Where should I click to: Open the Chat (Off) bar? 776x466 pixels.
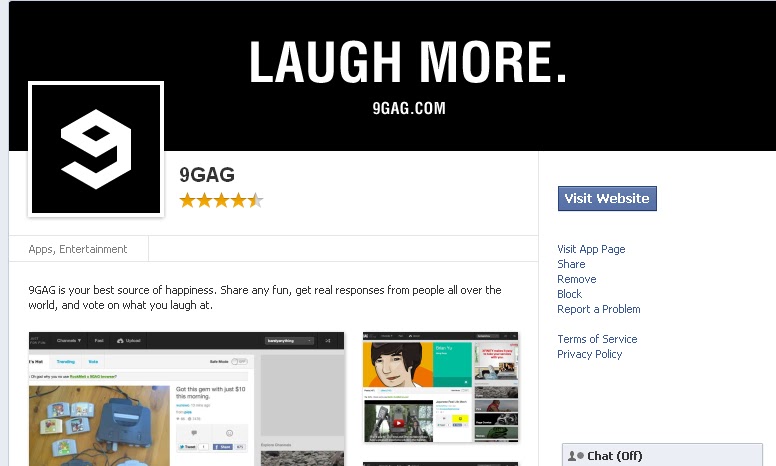pos(662,455)
